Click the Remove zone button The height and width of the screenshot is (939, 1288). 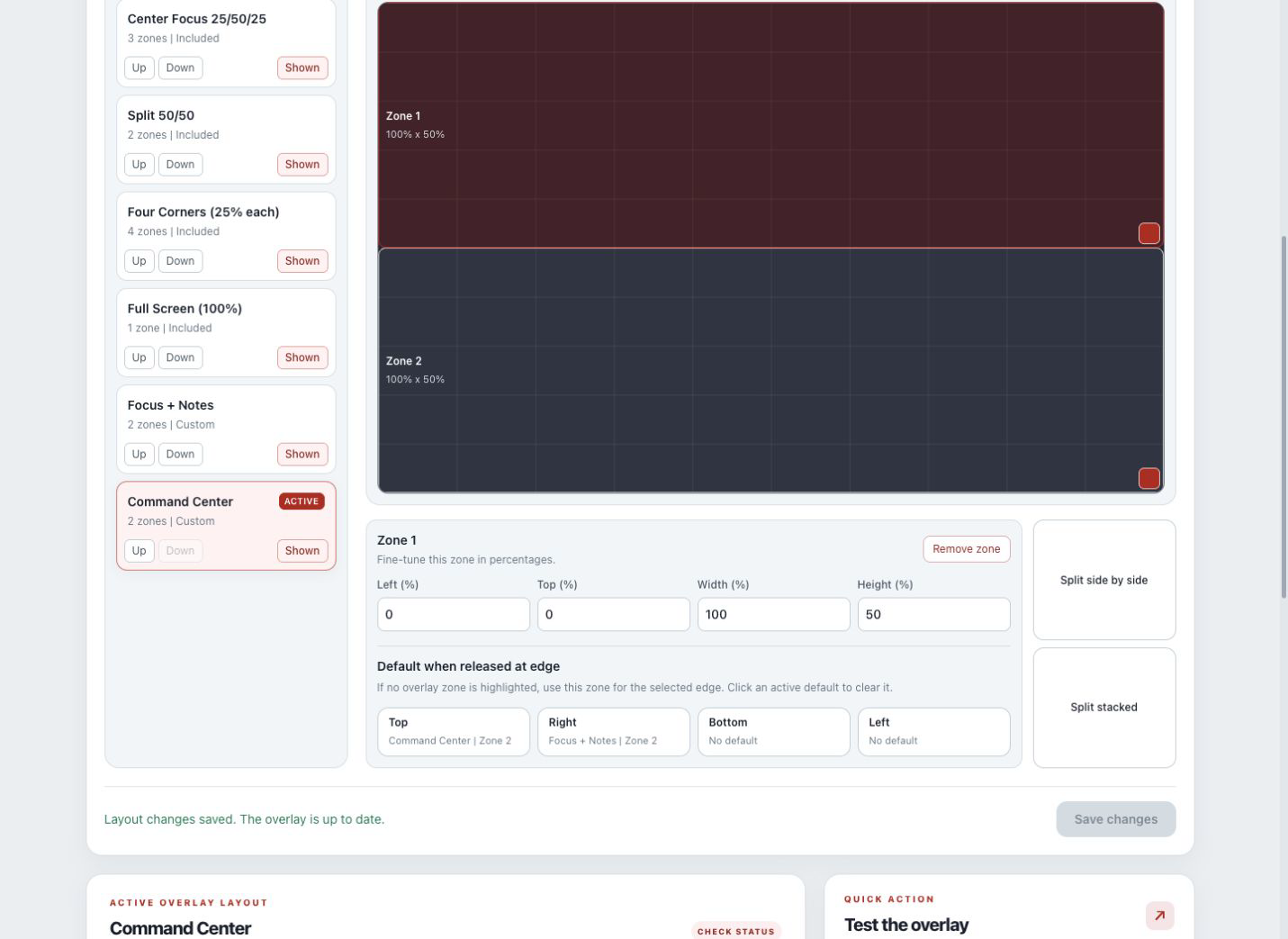click(966, 549)
